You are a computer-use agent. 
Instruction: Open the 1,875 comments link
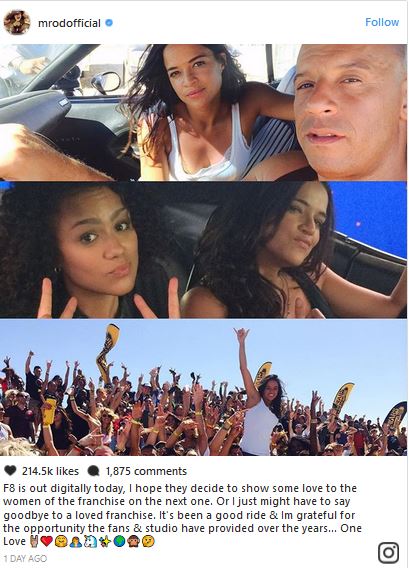click(x=146, y=471)
